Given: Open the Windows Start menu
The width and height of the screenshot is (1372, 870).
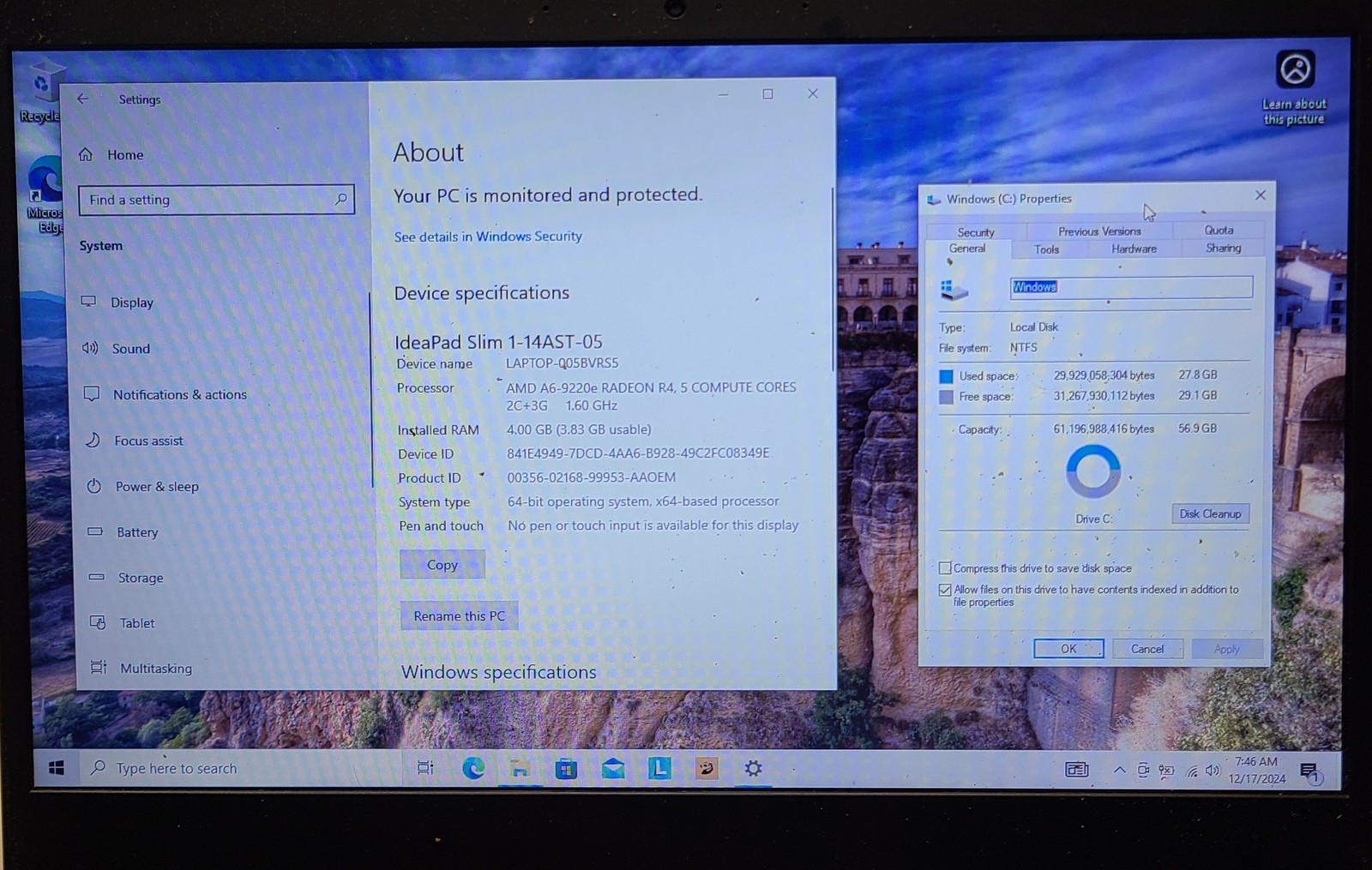Looking at the screenshot, I should [x=57, y=768].
